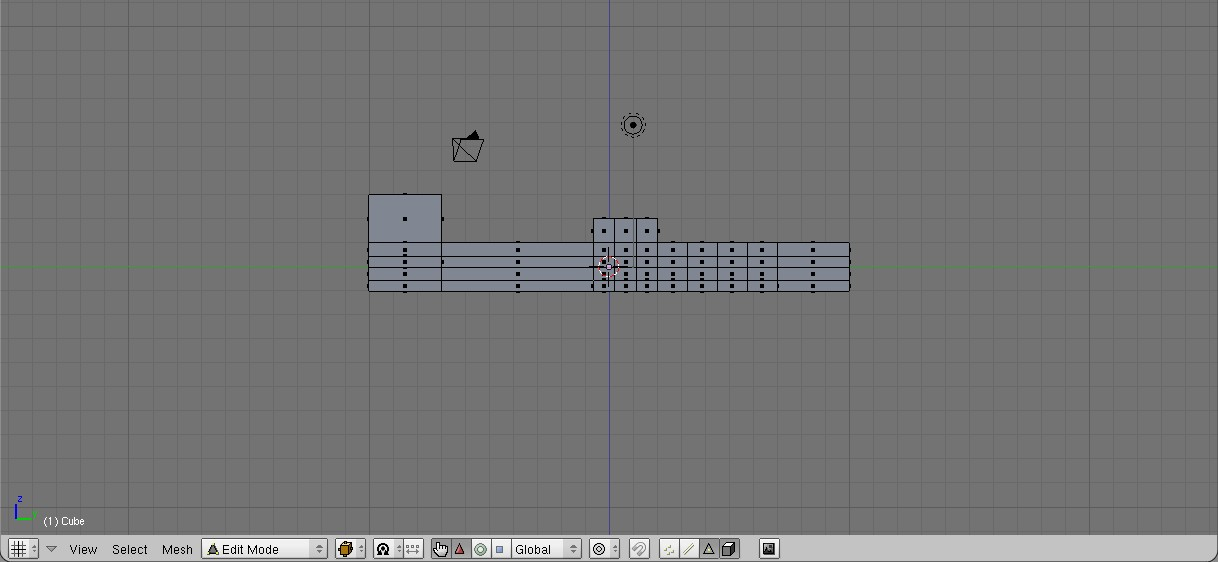
Task: Click the 3D cursor crosshair on mesh
Action: [609, 267]
